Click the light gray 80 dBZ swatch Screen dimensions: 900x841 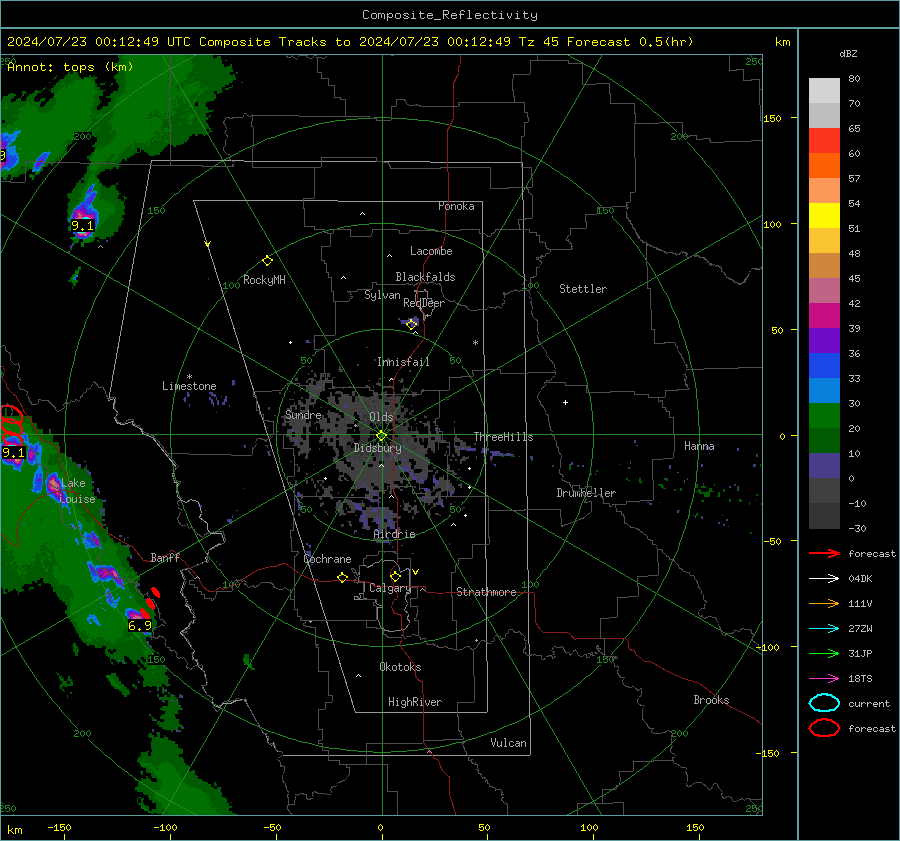tap(824, 90)
